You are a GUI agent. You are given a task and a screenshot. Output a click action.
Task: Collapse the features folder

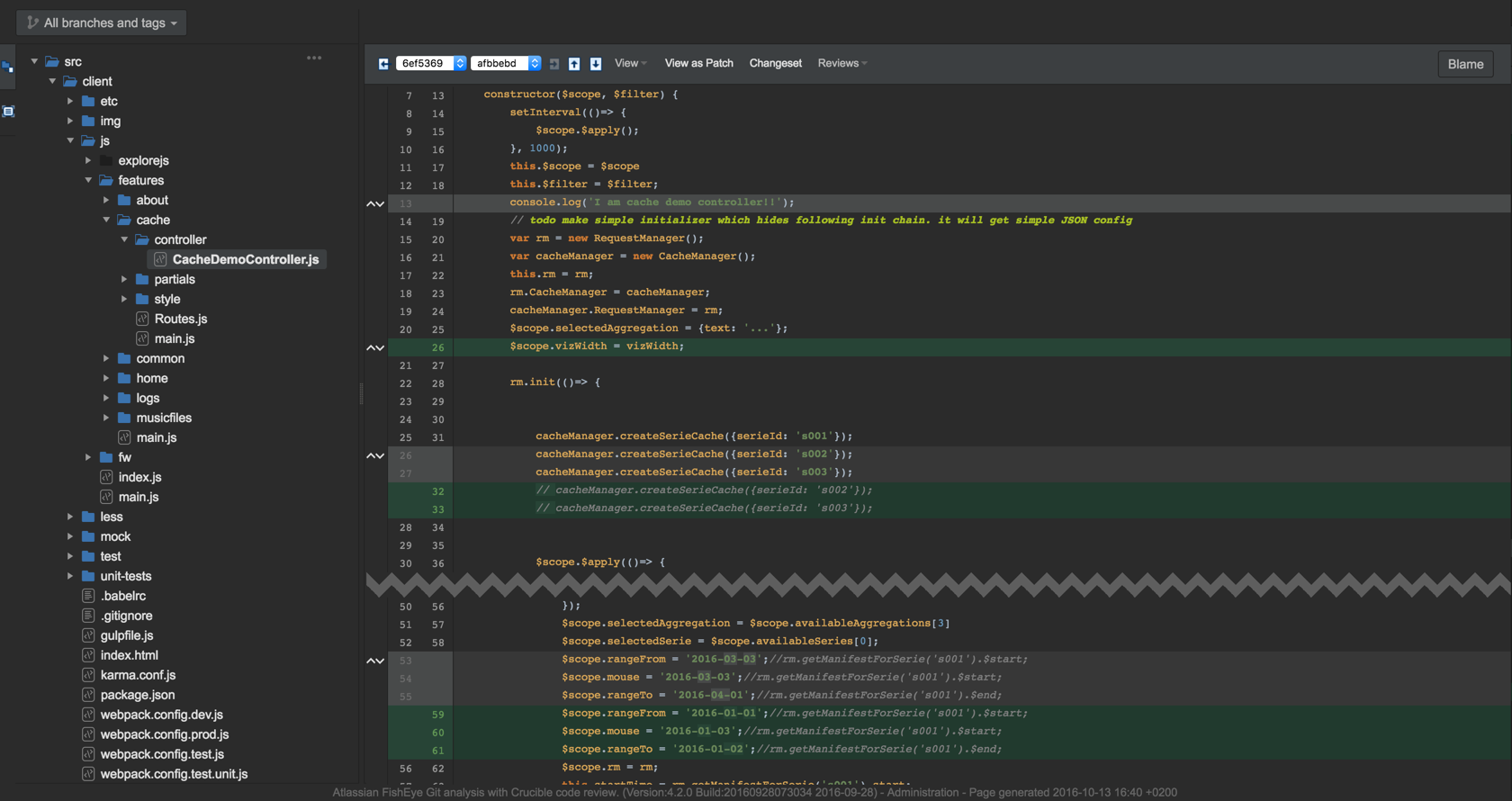pos(88,180)
